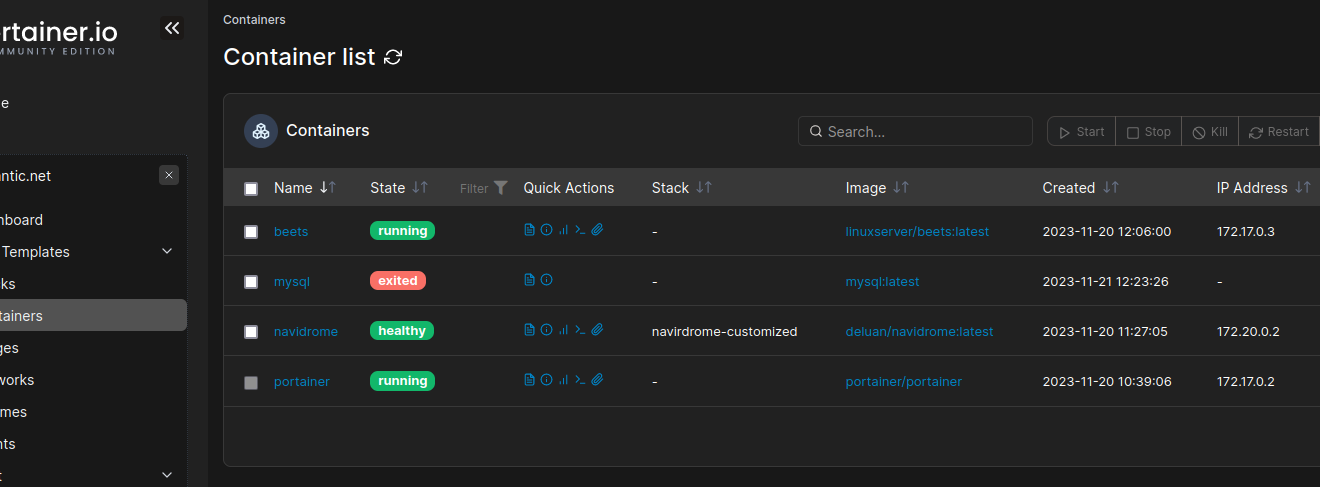Screen dimensions: 1320x487
Task: Click the running status badge for beets
Action: 402,231
